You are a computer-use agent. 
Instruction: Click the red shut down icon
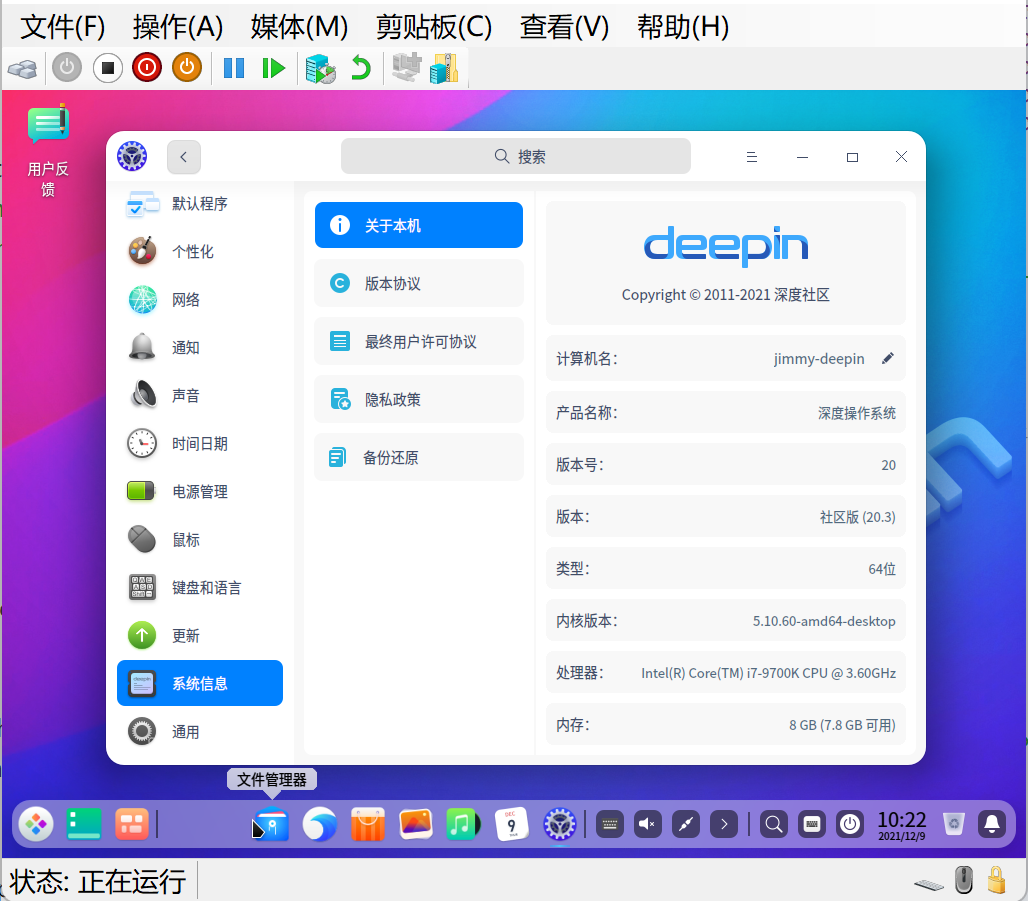[147, 68]
